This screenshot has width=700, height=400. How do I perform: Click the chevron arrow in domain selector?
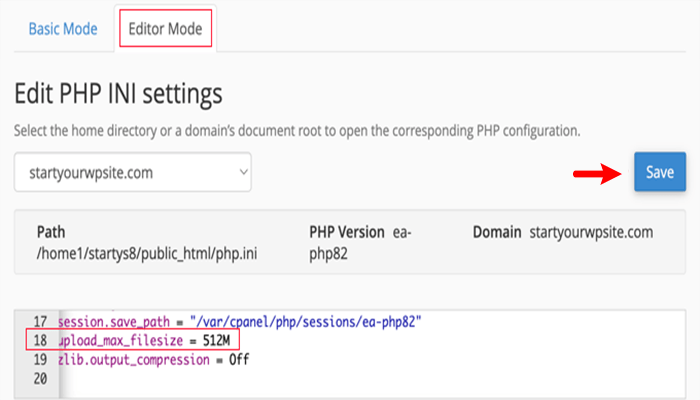241,172
